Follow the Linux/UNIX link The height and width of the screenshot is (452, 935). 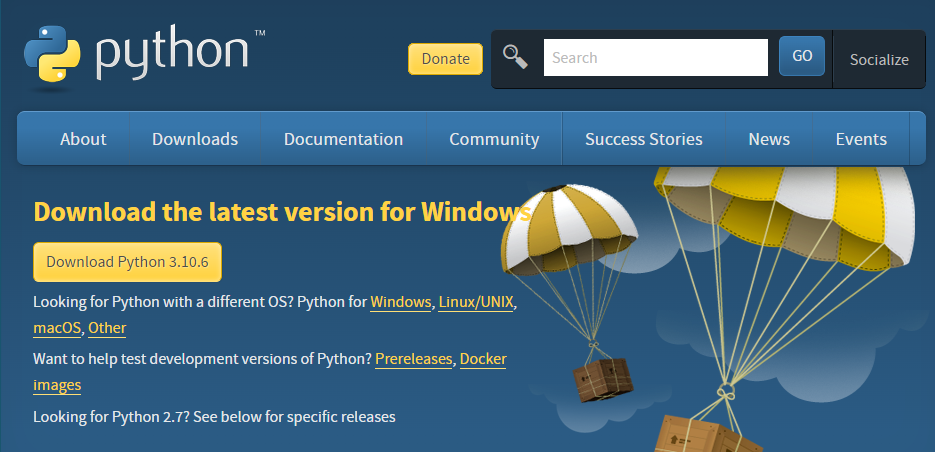476,302
